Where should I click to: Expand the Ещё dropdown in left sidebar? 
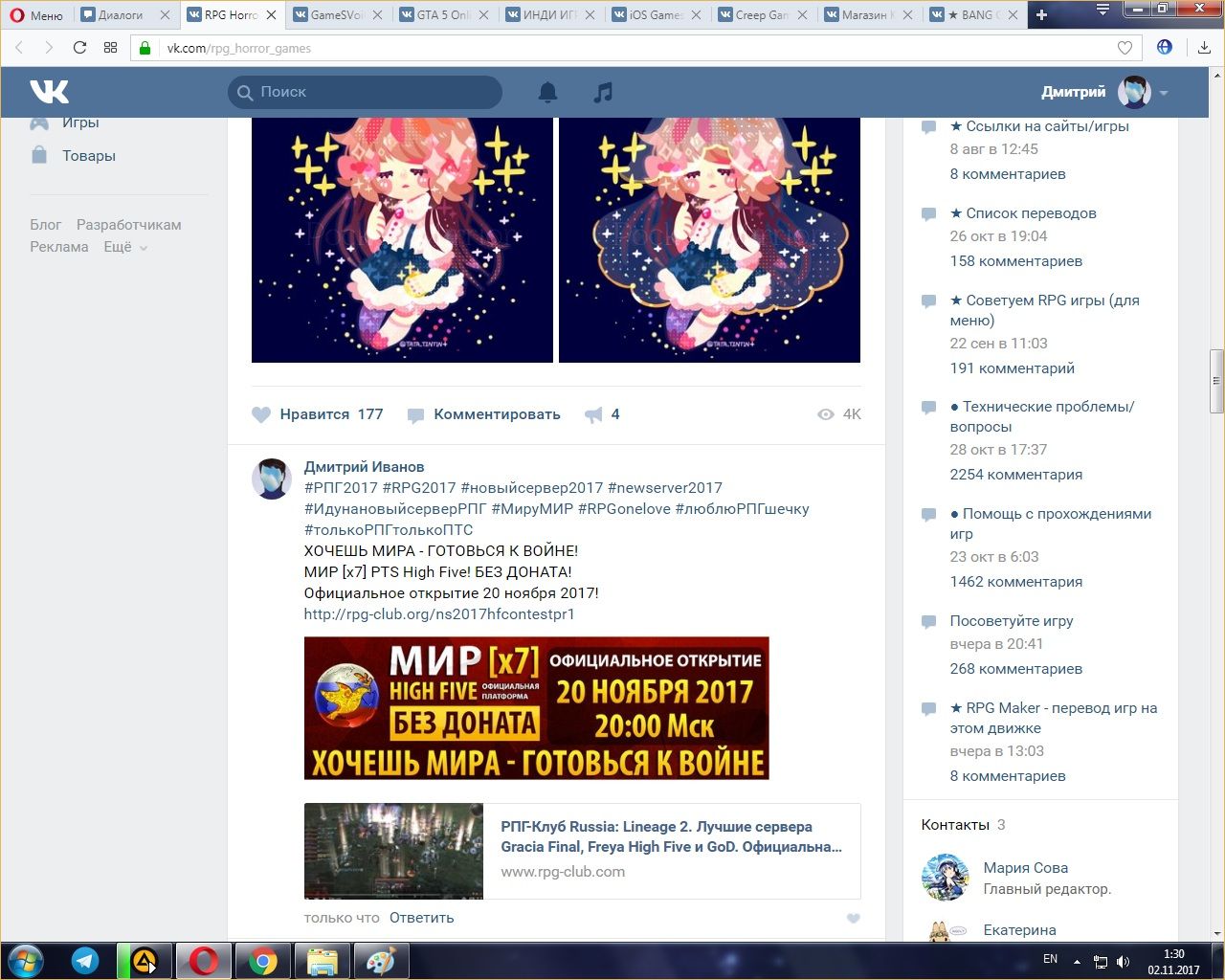(125, 247)
